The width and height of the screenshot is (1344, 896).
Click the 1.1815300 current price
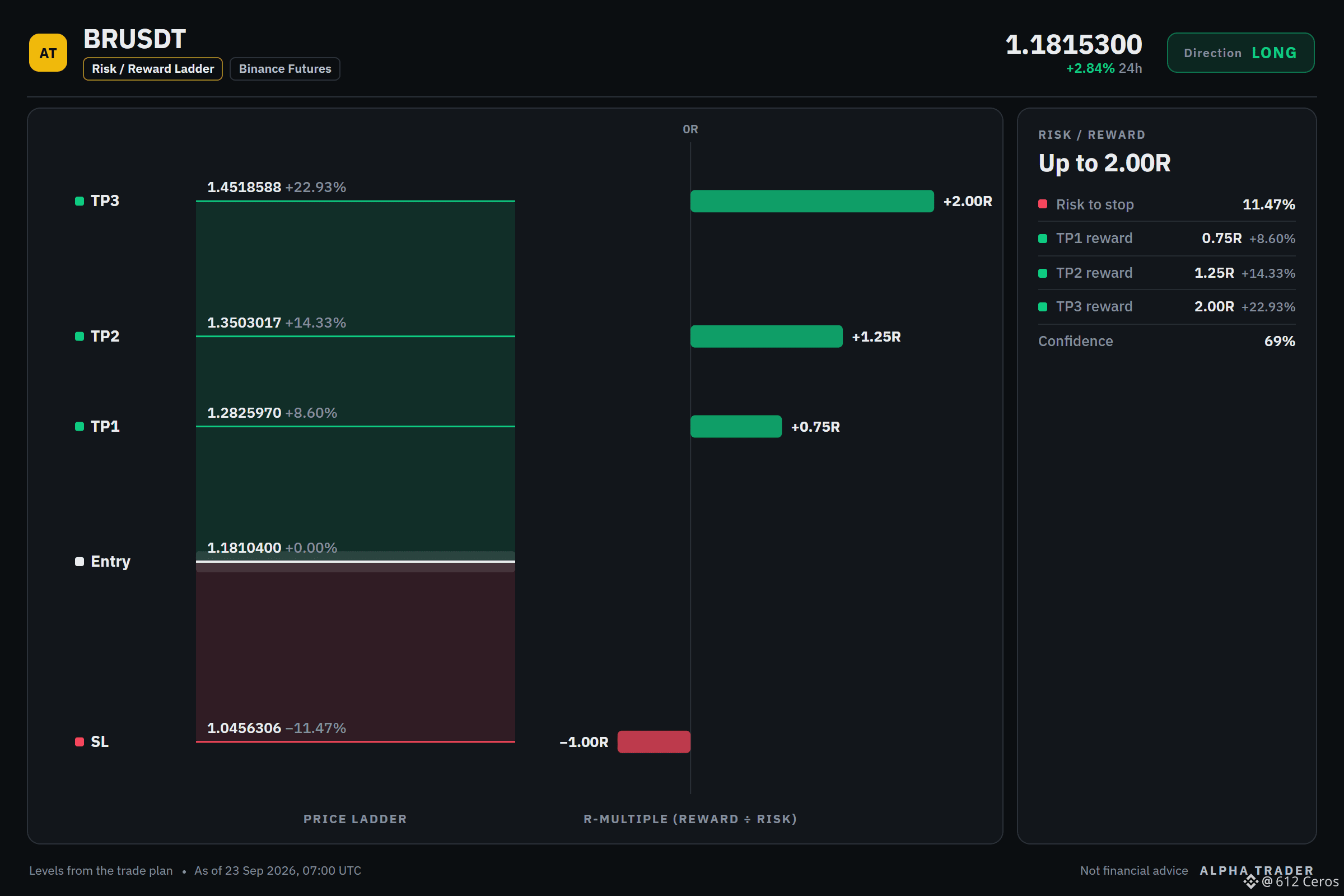(1074, 45)
